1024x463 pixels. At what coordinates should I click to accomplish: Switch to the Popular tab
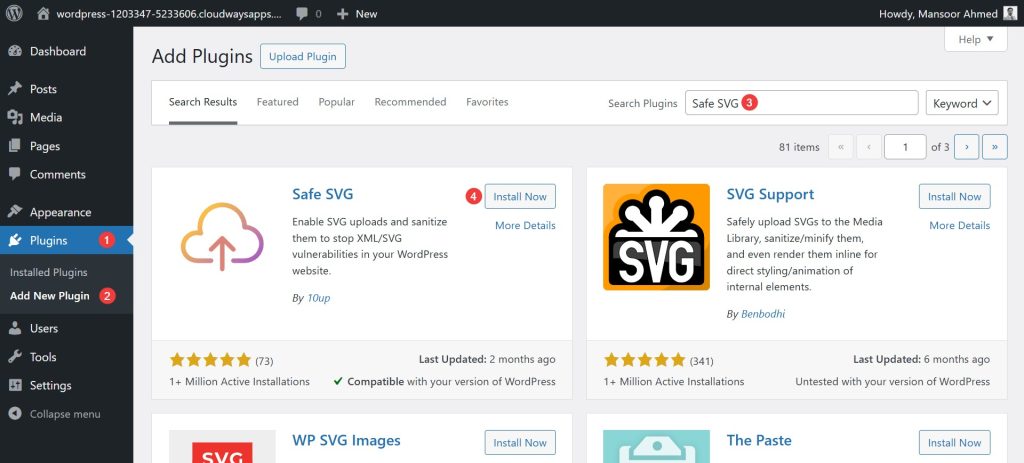336,102
